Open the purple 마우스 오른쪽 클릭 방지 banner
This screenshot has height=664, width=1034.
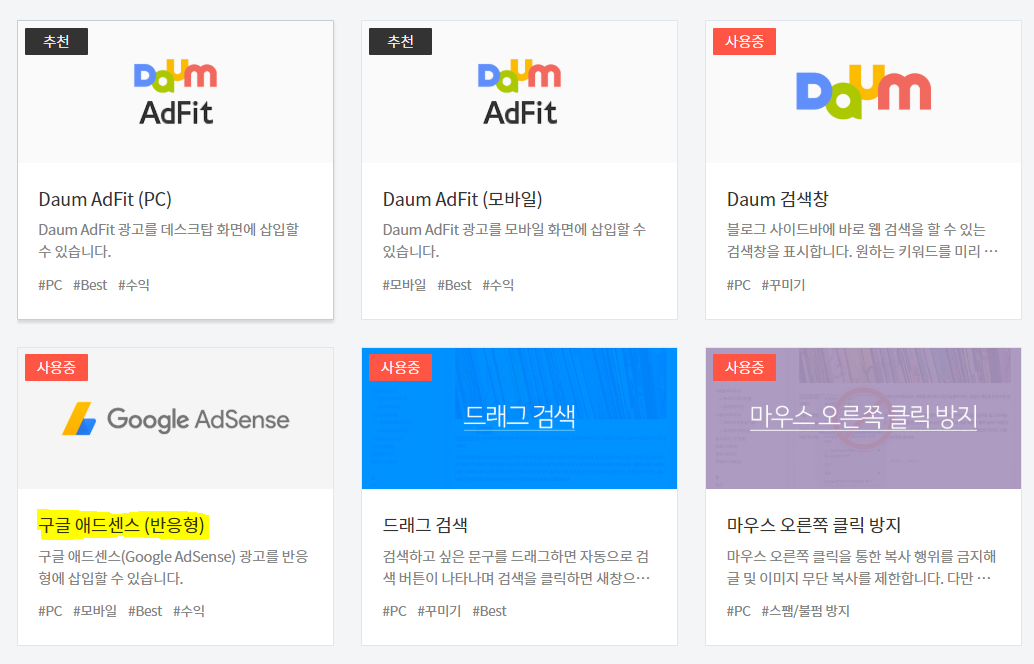pyautogui.click(x=863, y=418)
